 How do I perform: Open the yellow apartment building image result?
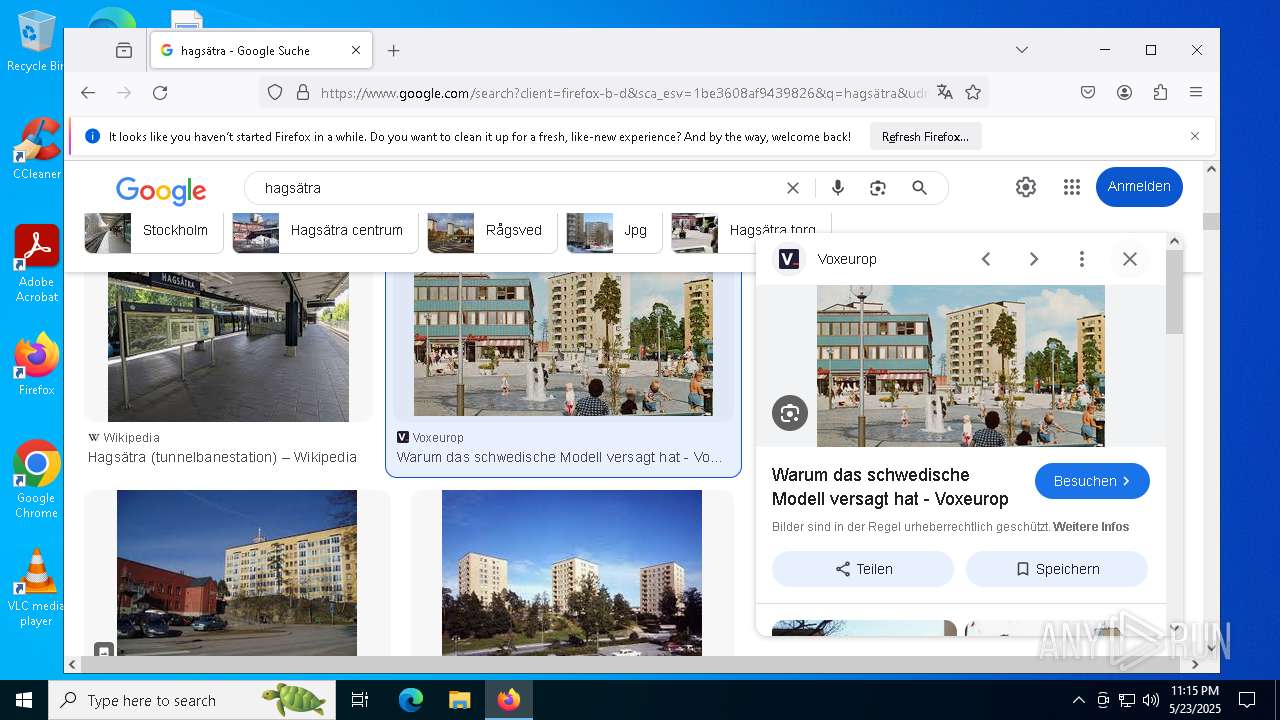point(237,573)
